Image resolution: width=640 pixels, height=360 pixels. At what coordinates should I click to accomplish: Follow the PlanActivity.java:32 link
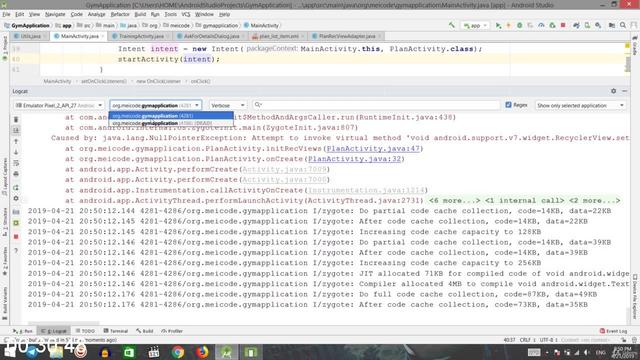354,159
